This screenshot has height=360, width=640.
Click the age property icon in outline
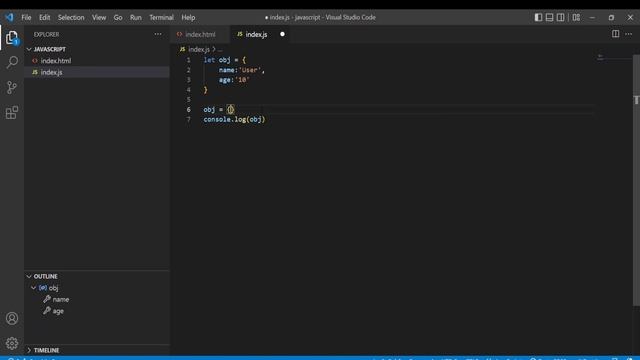47,311
